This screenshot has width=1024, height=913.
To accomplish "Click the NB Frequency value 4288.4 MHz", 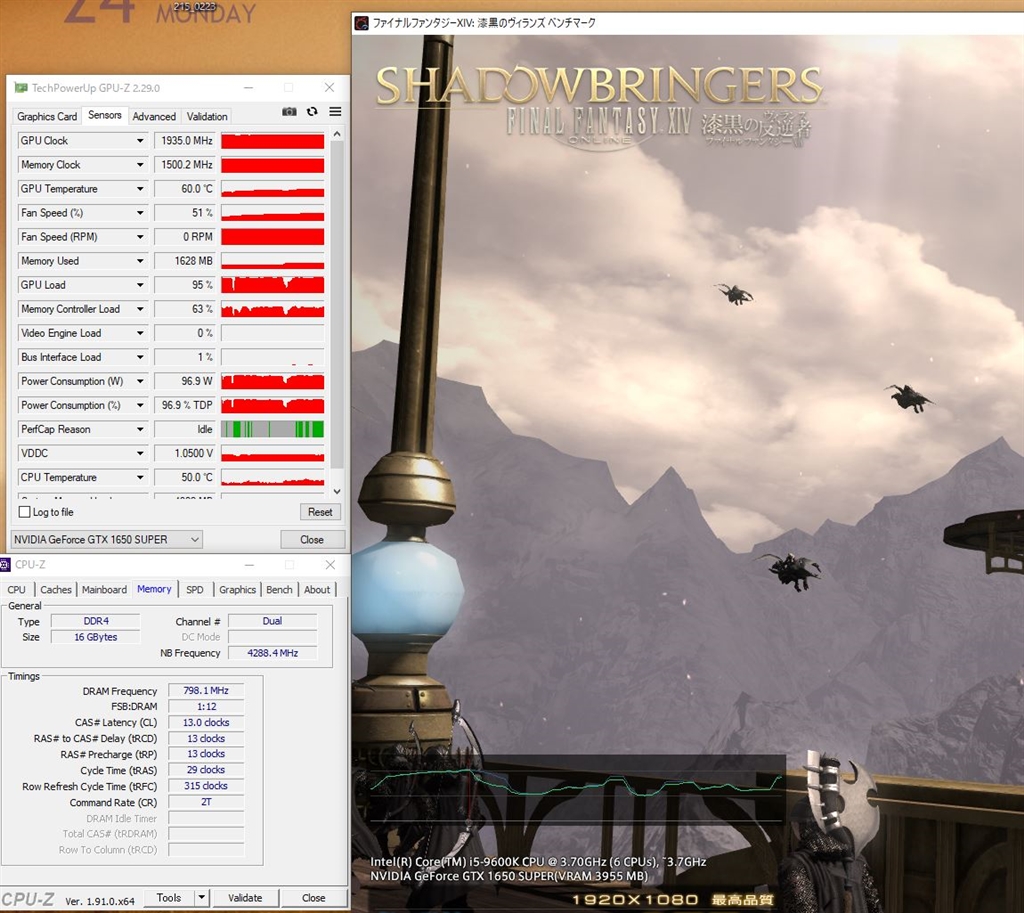I will click(x=272, y=652).
